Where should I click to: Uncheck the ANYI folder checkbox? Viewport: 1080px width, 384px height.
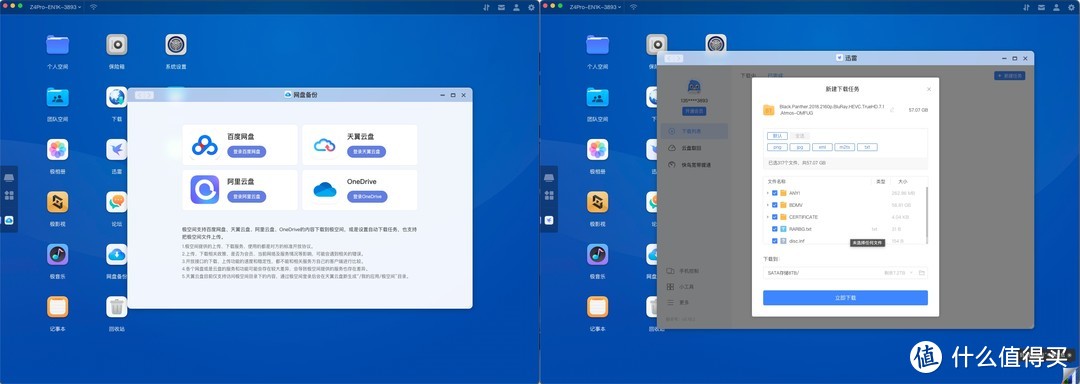click(x=775, y=193)
